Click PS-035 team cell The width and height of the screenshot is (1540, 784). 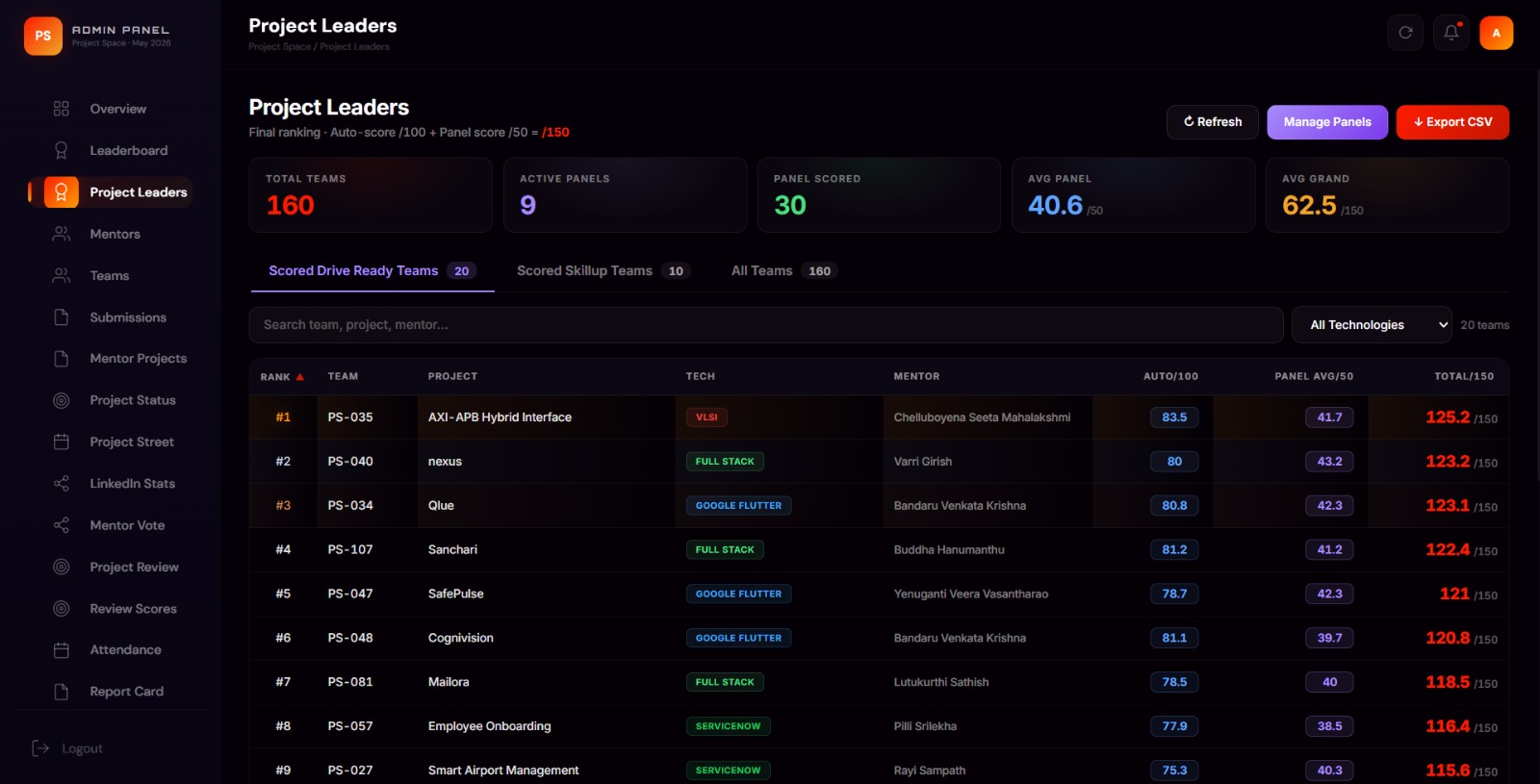(350, 417)
